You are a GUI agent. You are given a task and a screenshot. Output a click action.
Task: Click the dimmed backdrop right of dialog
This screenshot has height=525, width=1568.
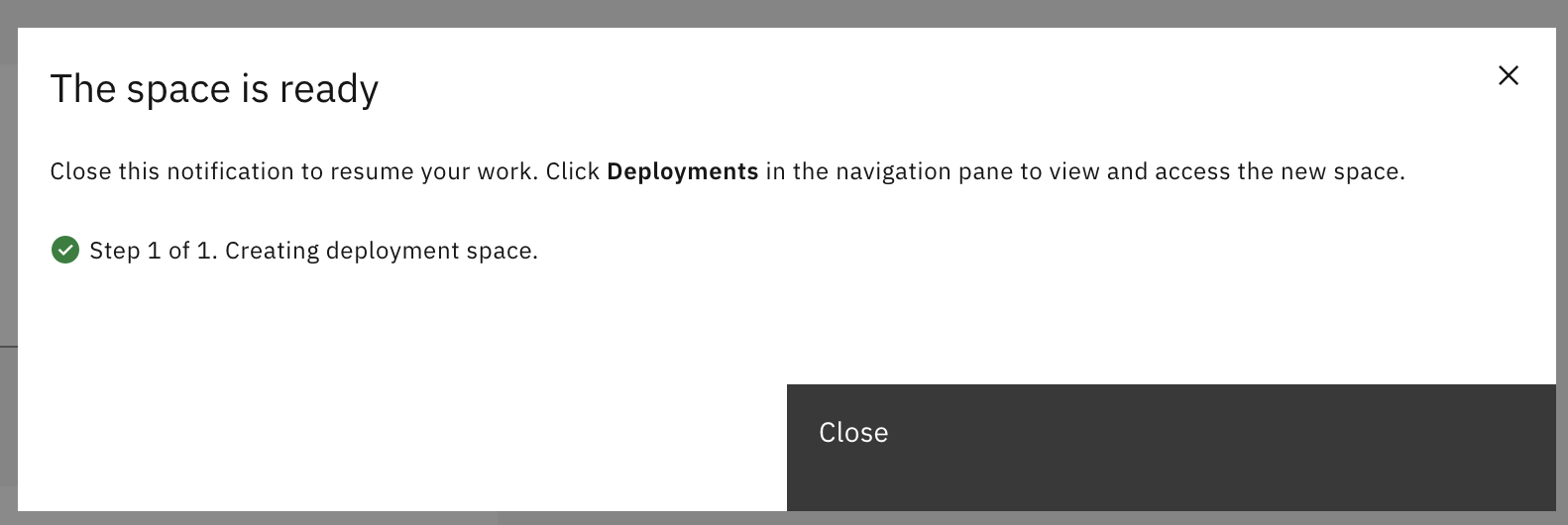coord(1562,267)
